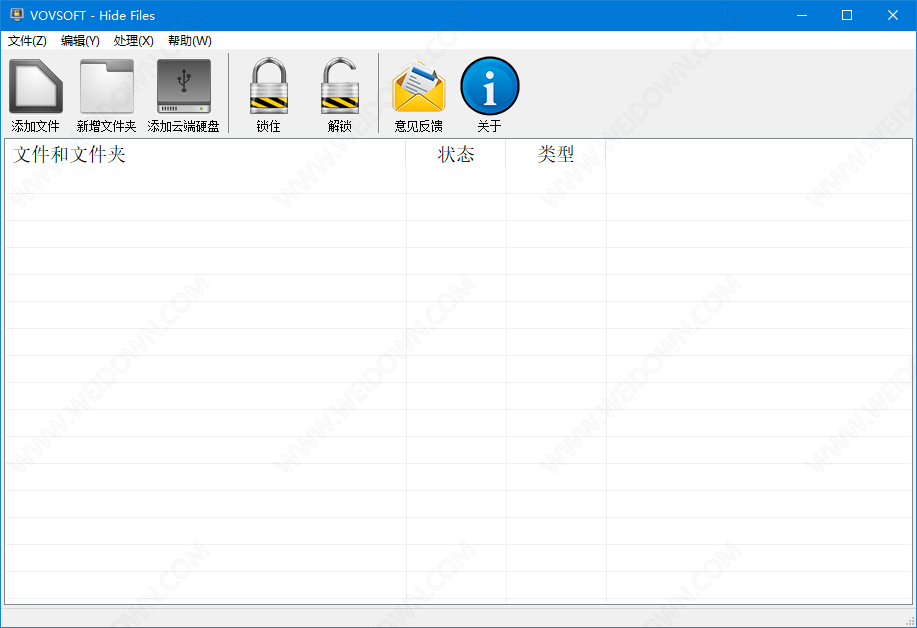Open the Help 帮助(W) menu
The width and height of the screenshot is (917, 628).
pyautogui.click(x=189, y=40)
